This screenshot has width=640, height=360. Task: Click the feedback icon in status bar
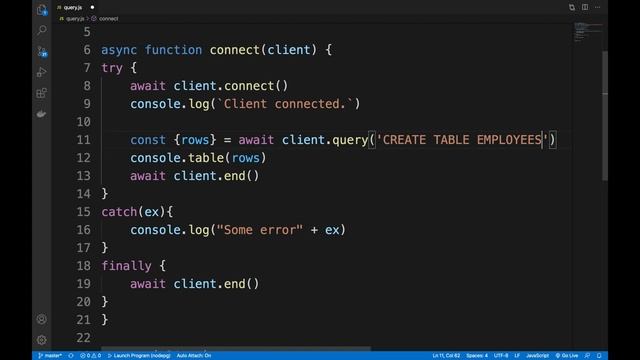[587, 356]
